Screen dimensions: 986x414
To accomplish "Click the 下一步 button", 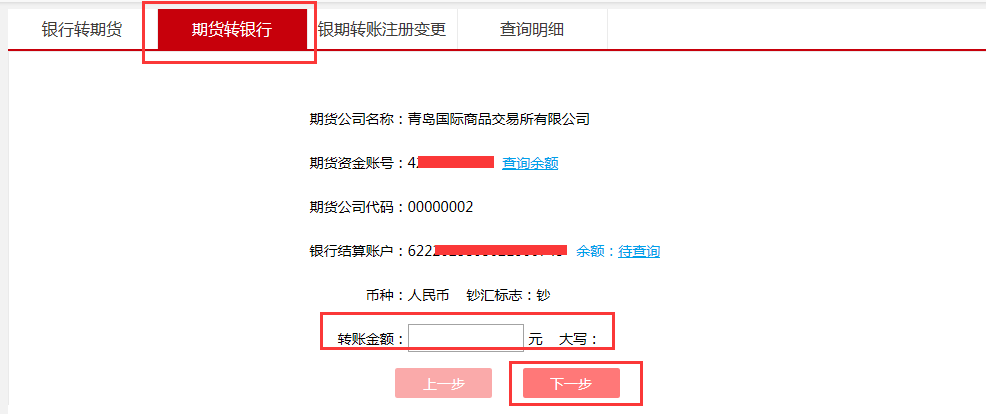I will tap(572, 383).
